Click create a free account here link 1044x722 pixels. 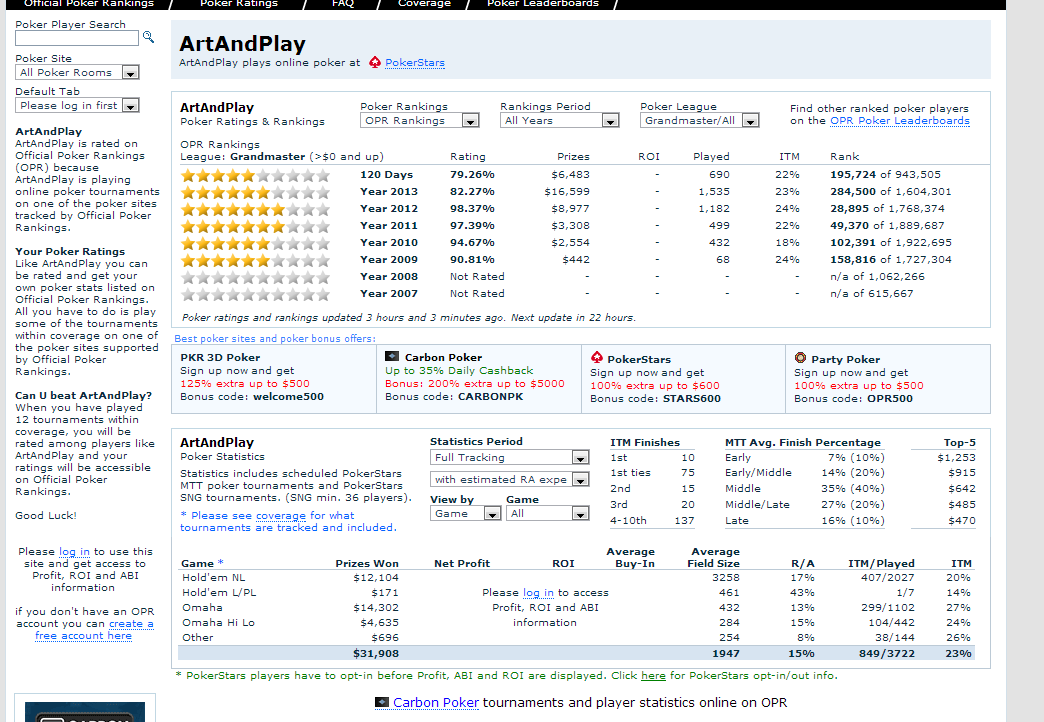pyautogui.click(x=95, y=630)
